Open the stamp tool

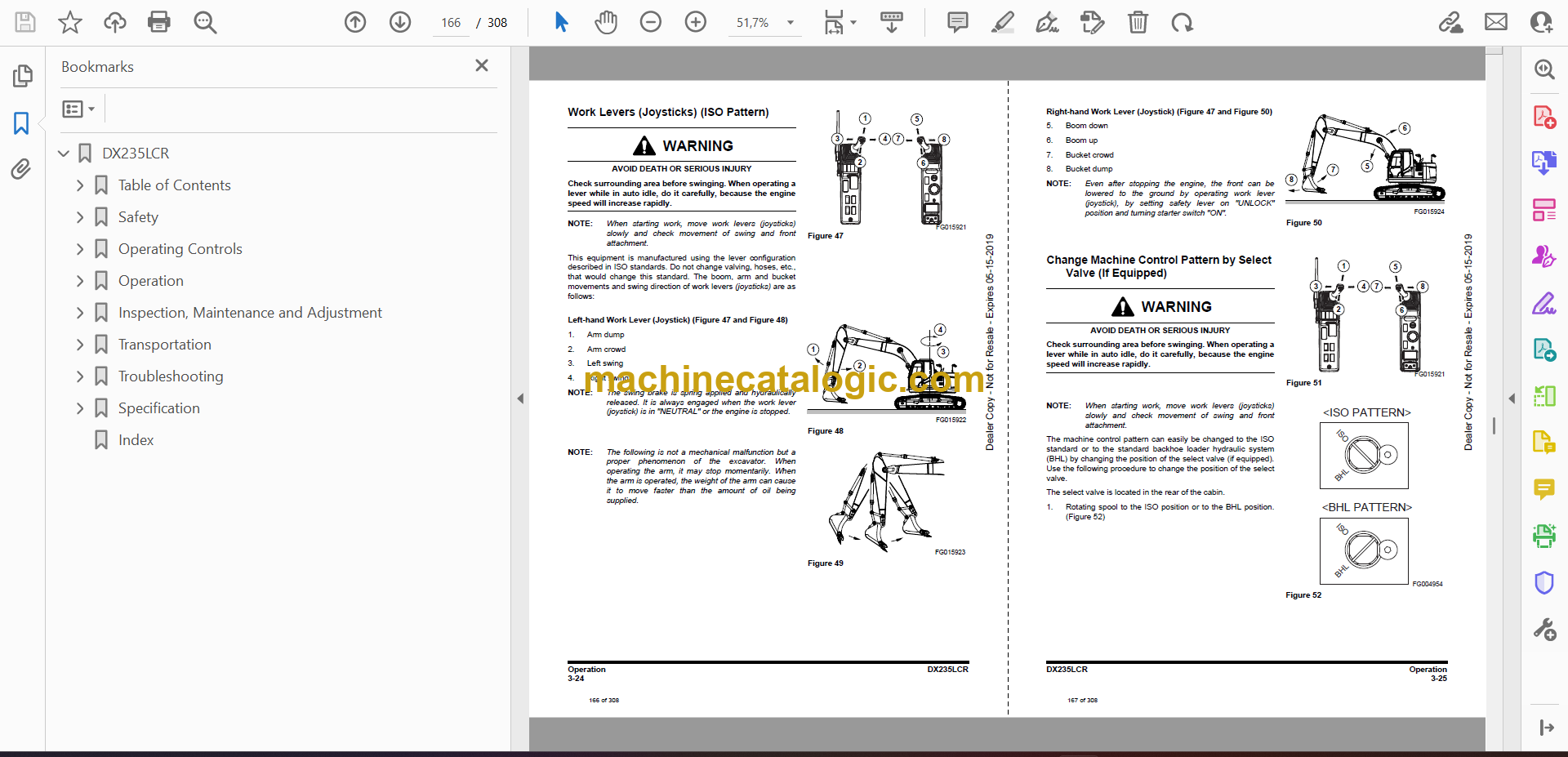click(x=1093, y=22)
